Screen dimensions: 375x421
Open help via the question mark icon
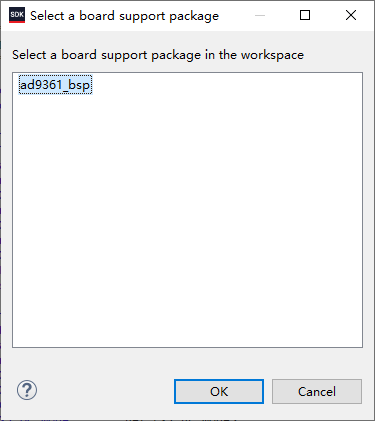[x=27, y=390]
